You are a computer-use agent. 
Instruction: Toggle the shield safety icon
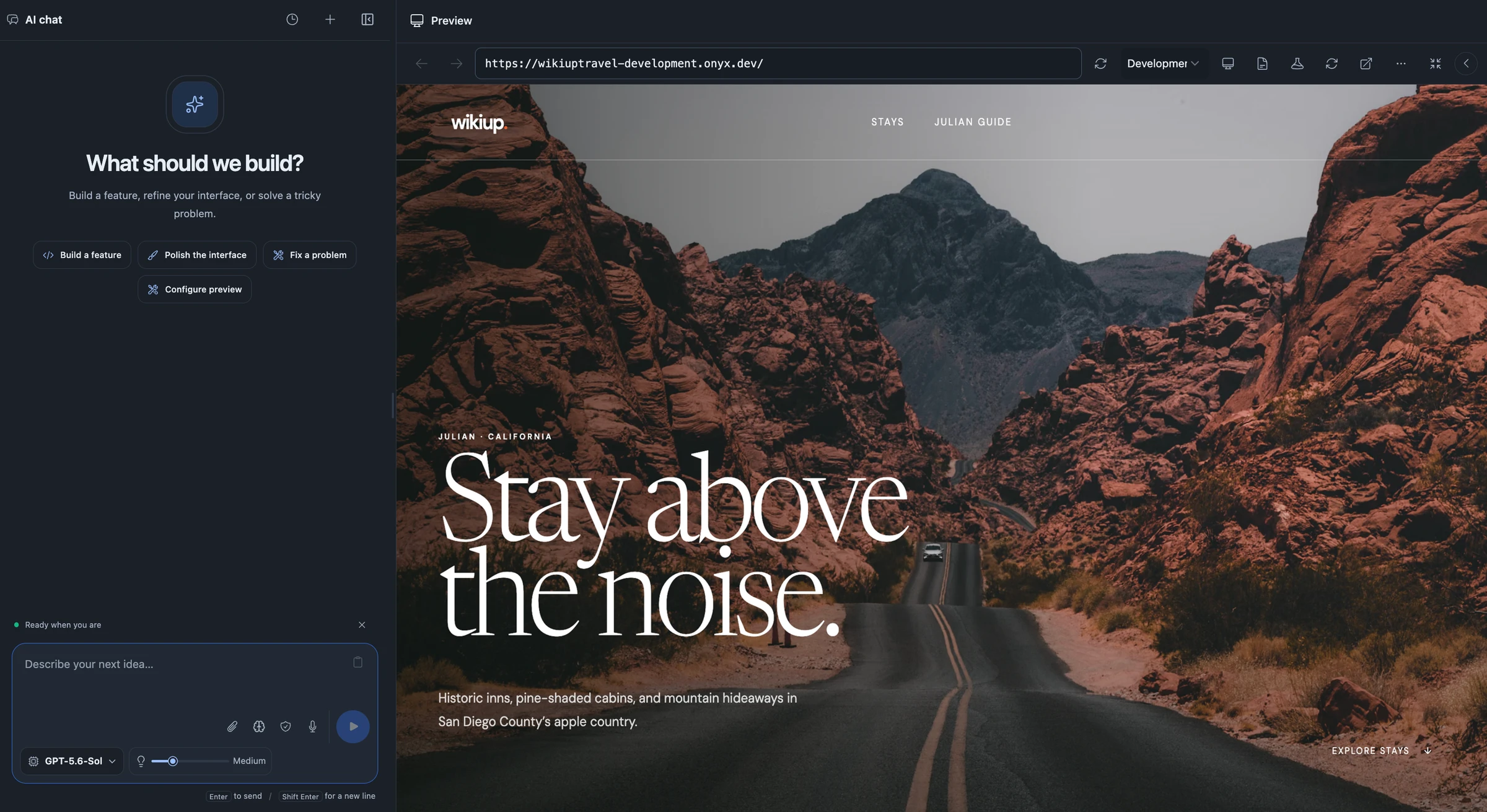tap(286, 727)
